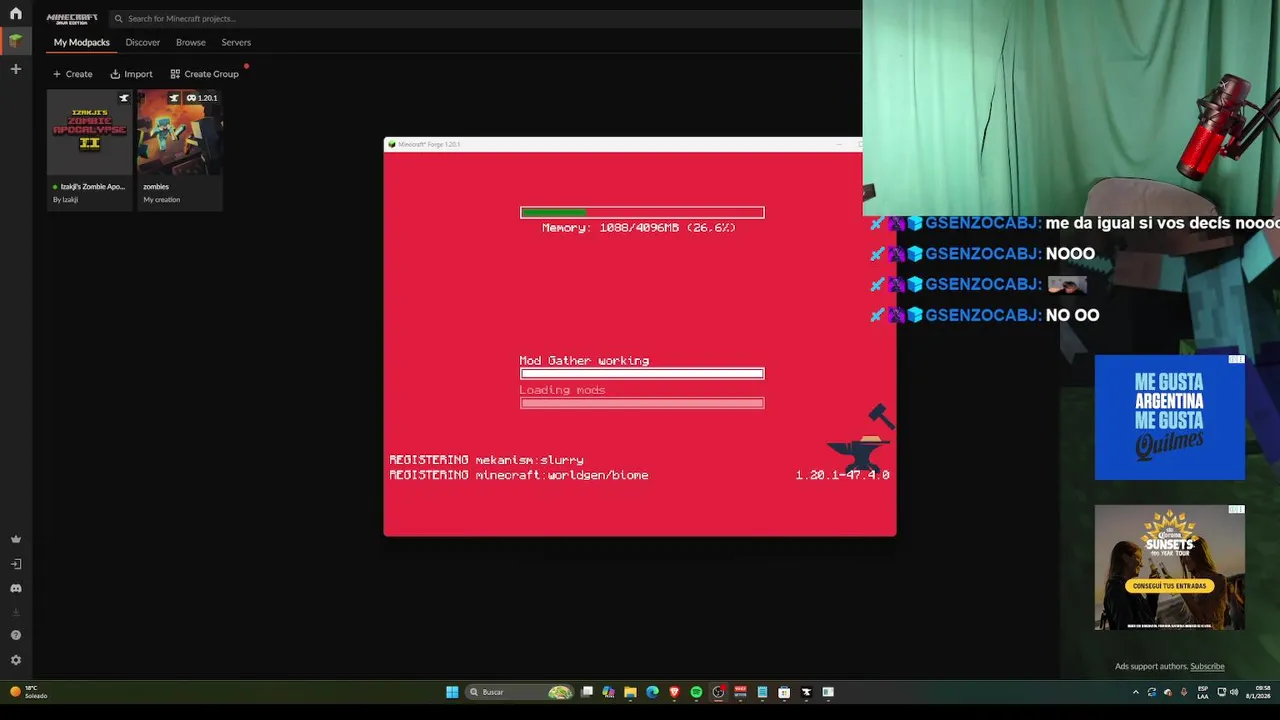Screen dimensions: 1280x720
Task: Launch Brave browser from the taskbar
Action: click(674, 692)
